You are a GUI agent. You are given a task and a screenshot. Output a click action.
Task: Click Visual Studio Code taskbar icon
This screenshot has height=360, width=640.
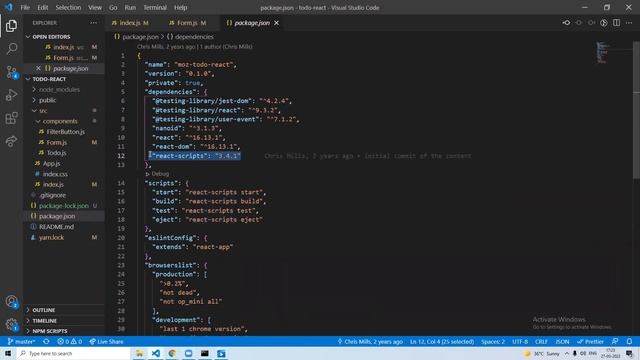(156, 353)
